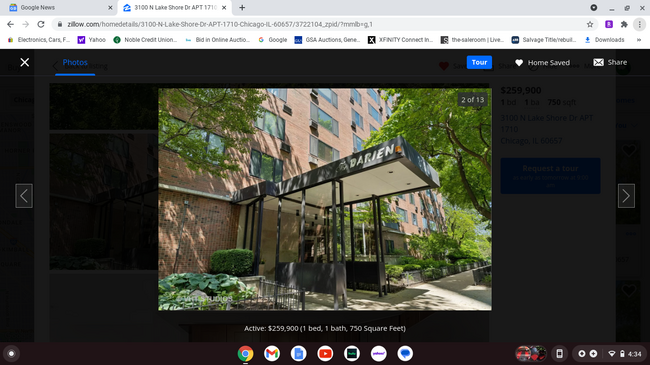Open the XFINITY Connect bookmark
Image resolution: width=650 pixels, height=365 pixels.
400,40
